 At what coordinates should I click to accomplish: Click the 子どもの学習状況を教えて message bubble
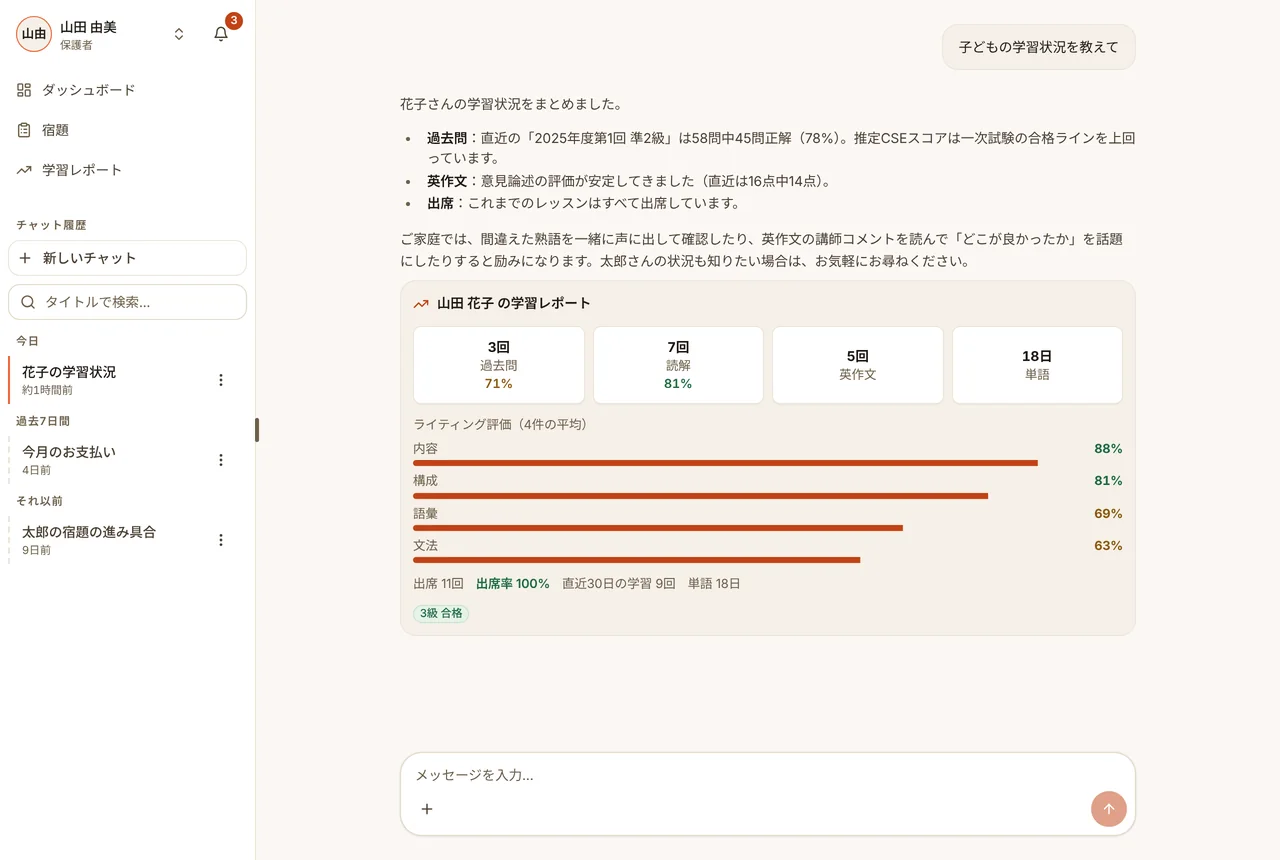pos(1039,47)
